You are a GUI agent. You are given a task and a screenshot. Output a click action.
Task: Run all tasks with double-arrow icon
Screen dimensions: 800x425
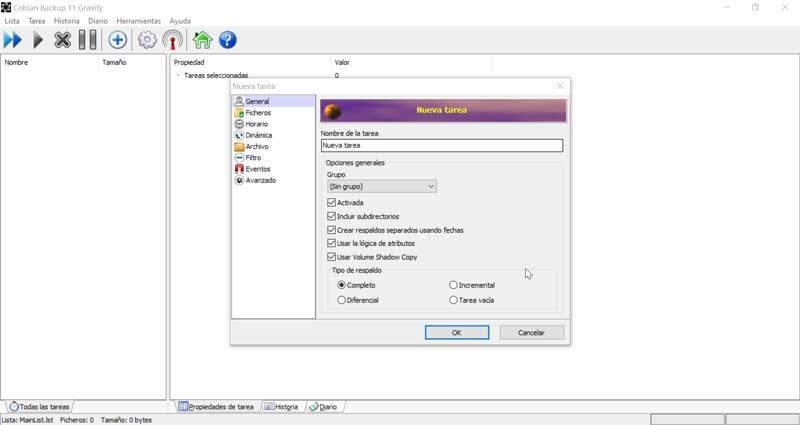click(x=12, y=40)
